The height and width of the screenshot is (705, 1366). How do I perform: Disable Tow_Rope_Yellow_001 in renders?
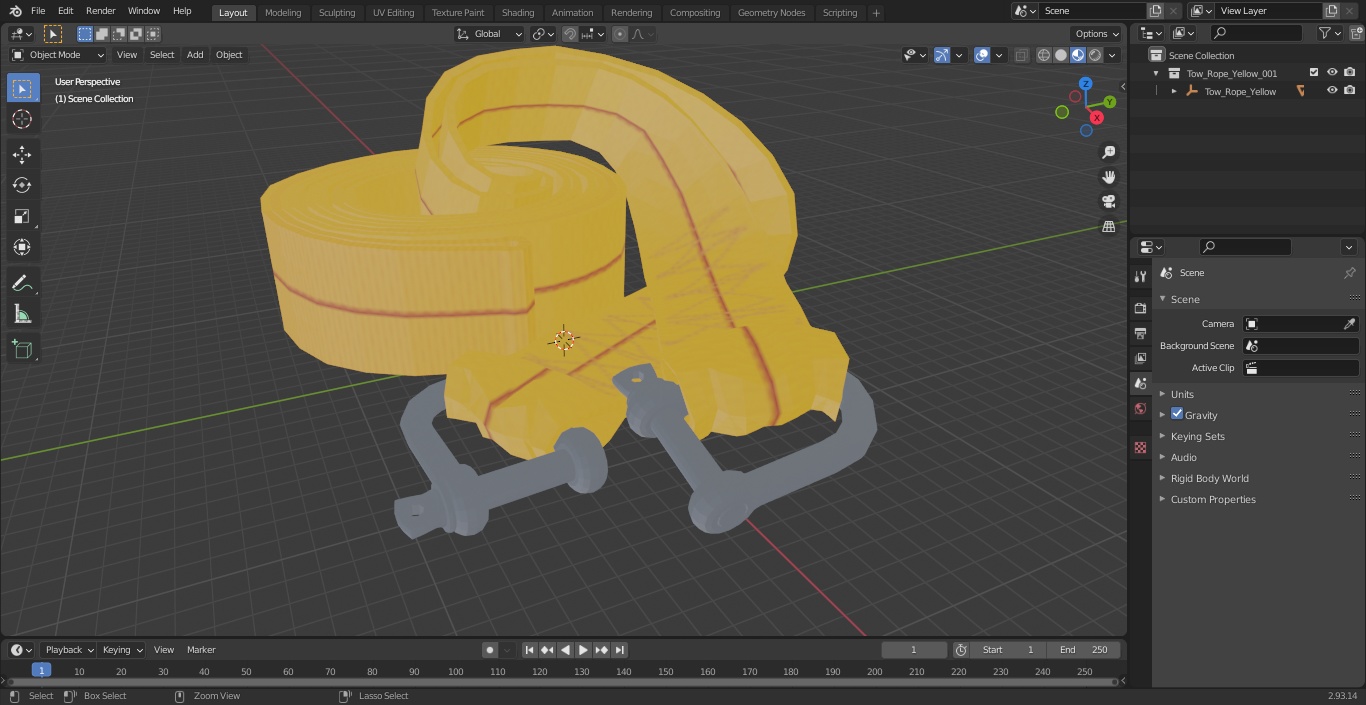click(x=1349, y=73)
